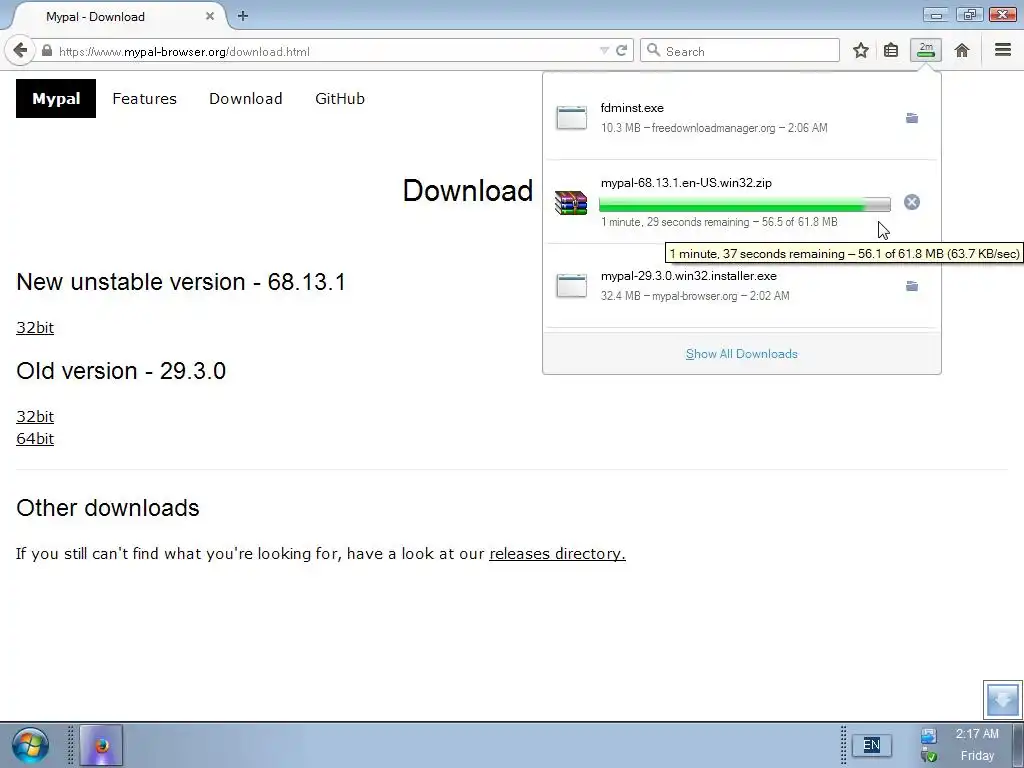Open the releases directory link

[557, 554]
